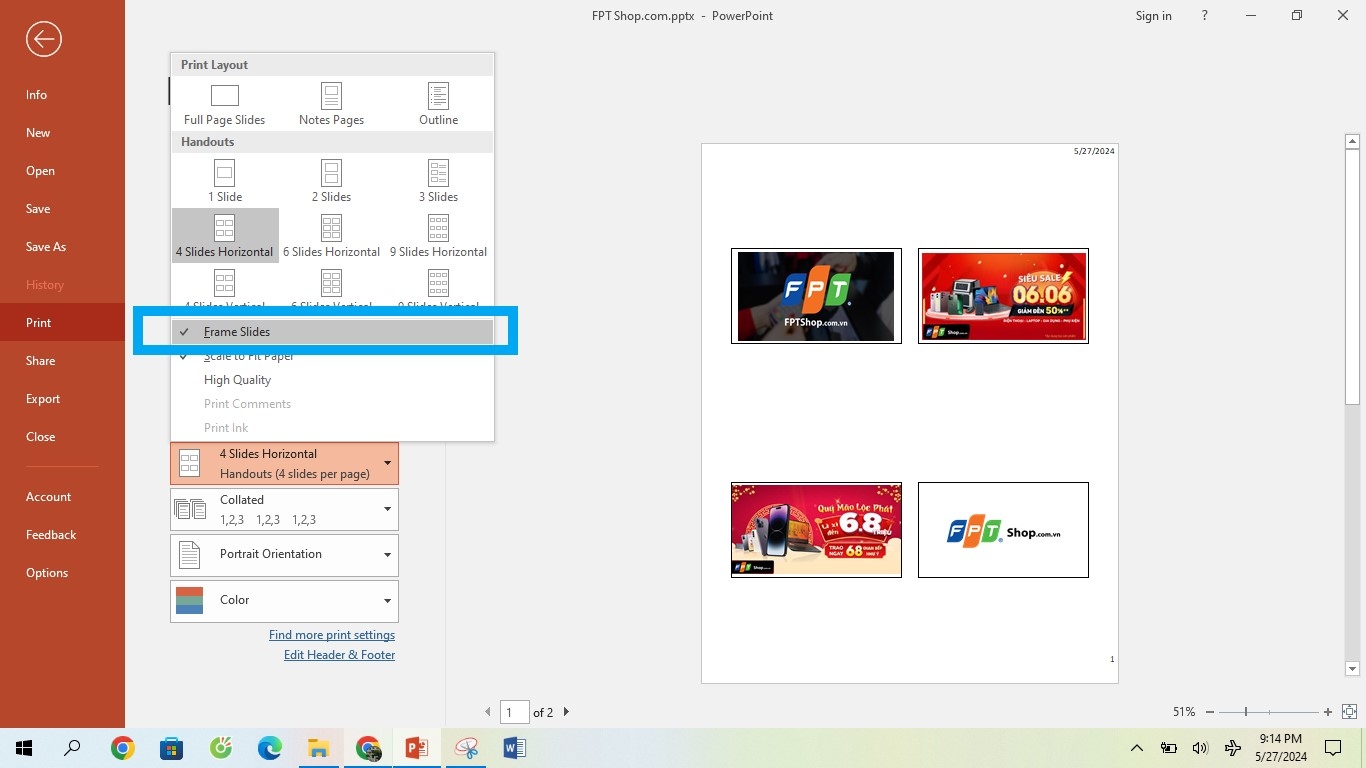
Task: Open Google Chrome from taskbar
Action: [123, 748]
